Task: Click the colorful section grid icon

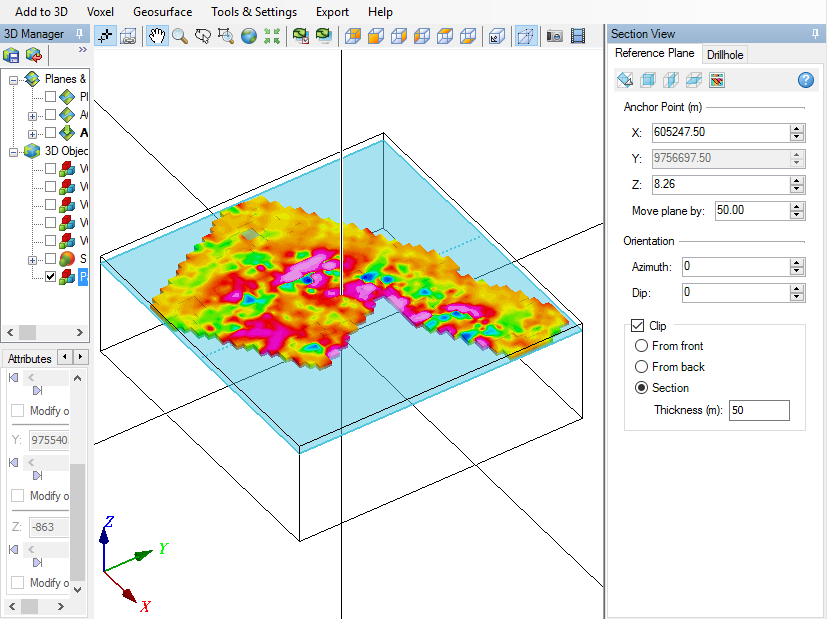Action: click(716, 80)
